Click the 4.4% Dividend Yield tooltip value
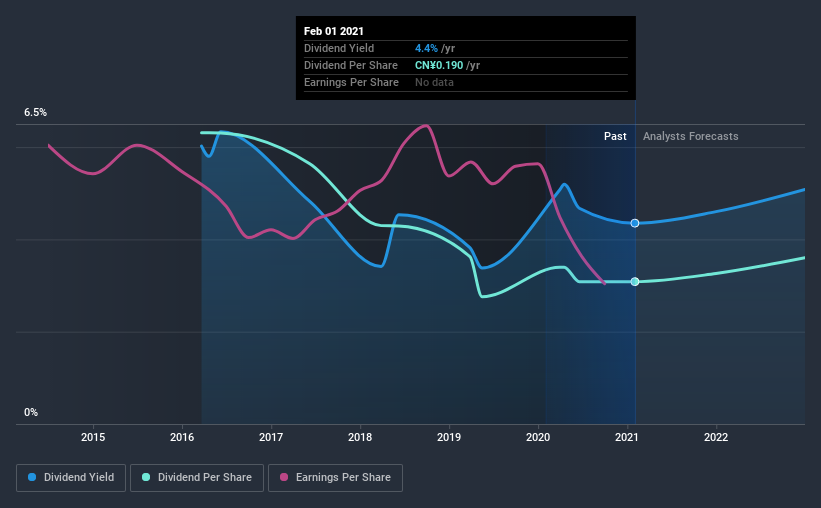821x508 pixels. [x=426, y=48]
